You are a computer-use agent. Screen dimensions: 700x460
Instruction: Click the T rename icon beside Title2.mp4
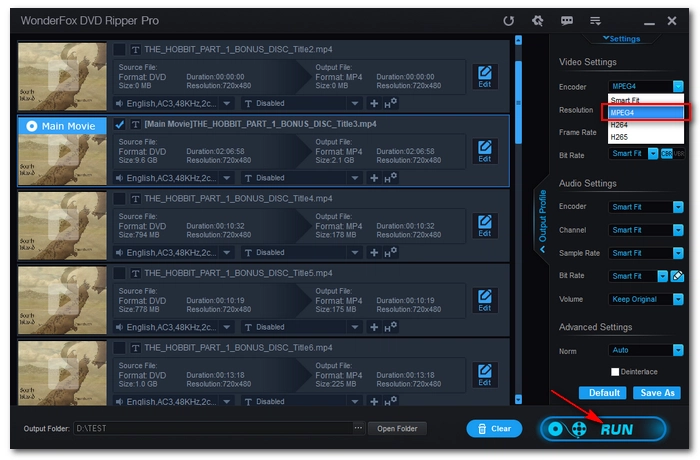[x=135, y=50]
